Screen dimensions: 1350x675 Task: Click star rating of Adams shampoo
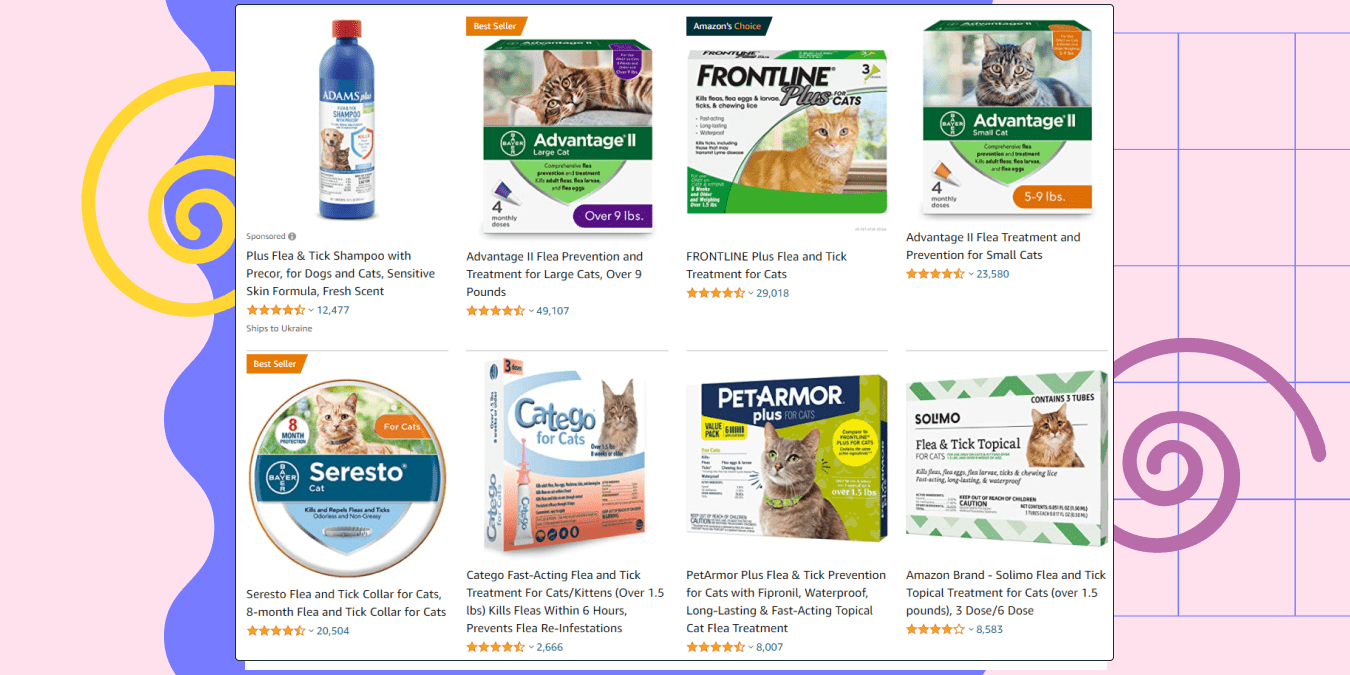[x=276, y=310]
